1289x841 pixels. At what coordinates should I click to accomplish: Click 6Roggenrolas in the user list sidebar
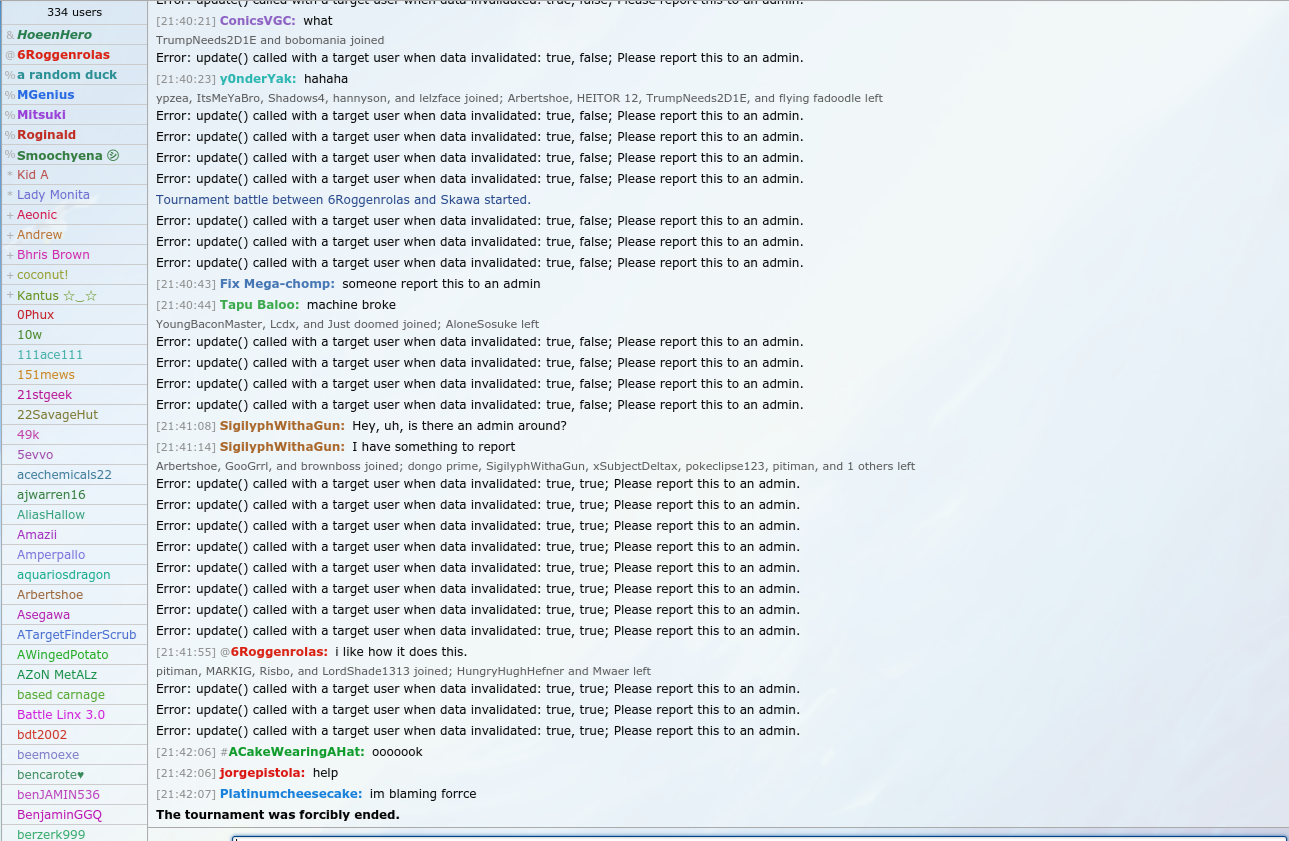click(x=63, y=55)
